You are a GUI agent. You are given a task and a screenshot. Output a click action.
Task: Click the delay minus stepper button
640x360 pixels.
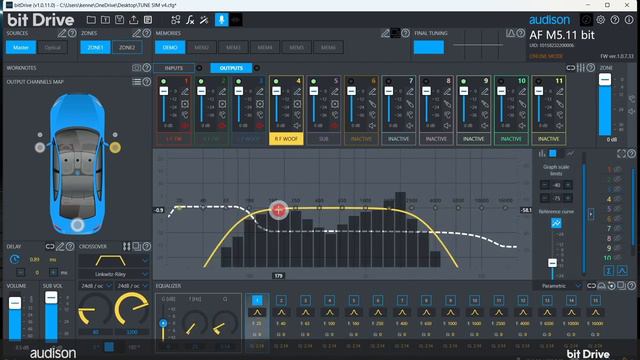click(21, 272)
